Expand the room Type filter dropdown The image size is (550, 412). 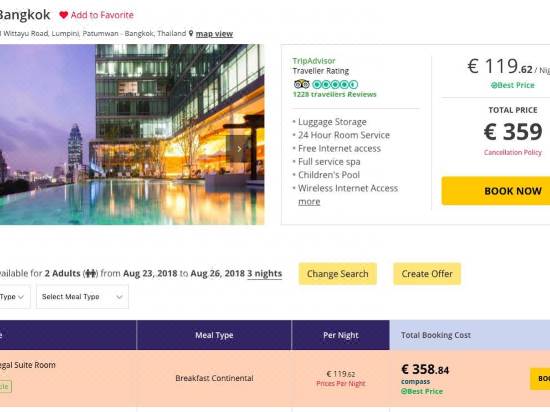14,297
